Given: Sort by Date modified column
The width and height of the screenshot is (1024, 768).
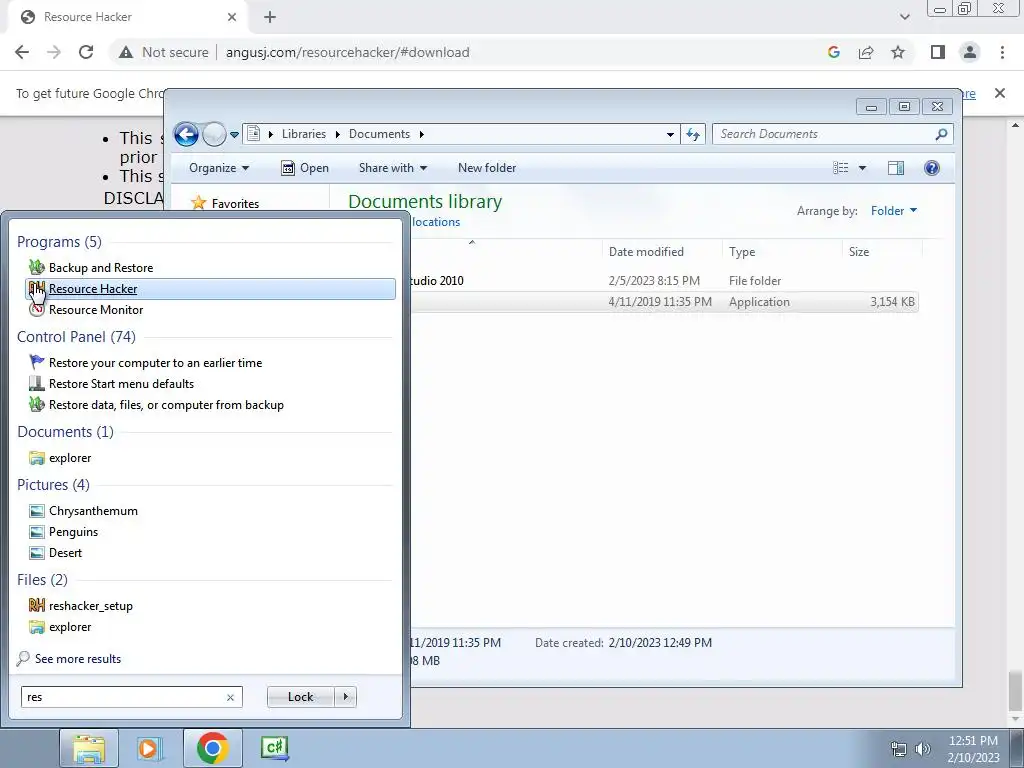Looking at the screenshot, I should (x=662, y=251).
